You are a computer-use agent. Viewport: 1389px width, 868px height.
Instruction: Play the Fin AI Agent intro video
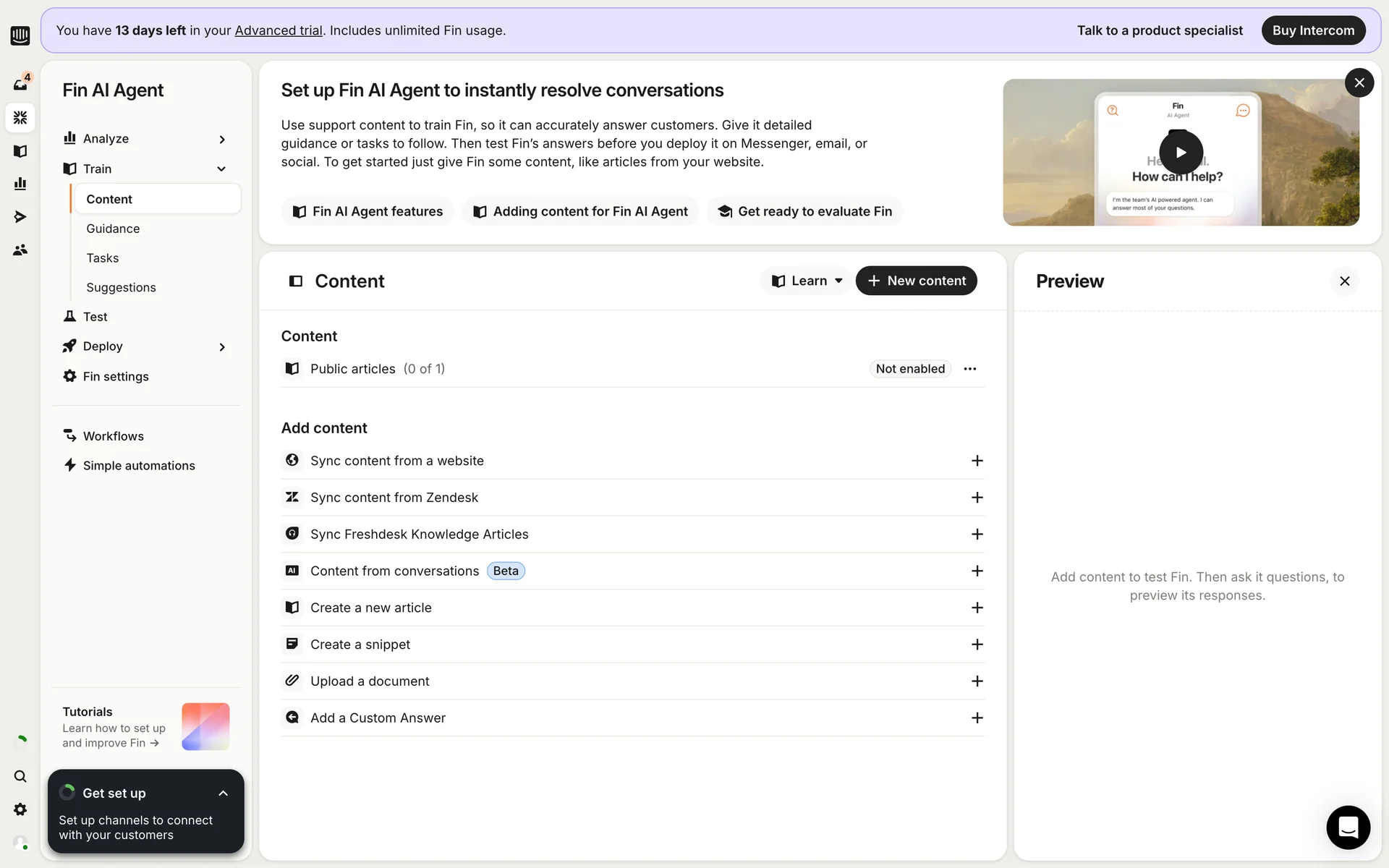pos(1181,152)
